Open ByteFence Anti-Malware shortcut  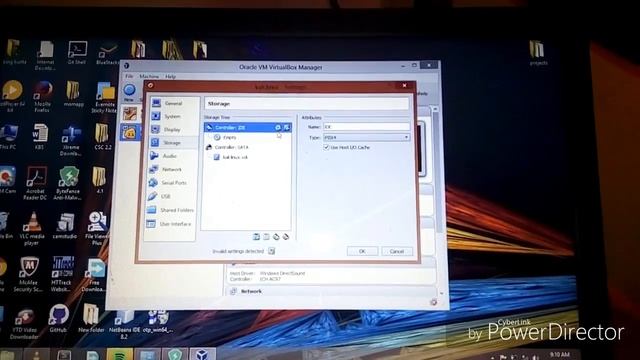68,183
